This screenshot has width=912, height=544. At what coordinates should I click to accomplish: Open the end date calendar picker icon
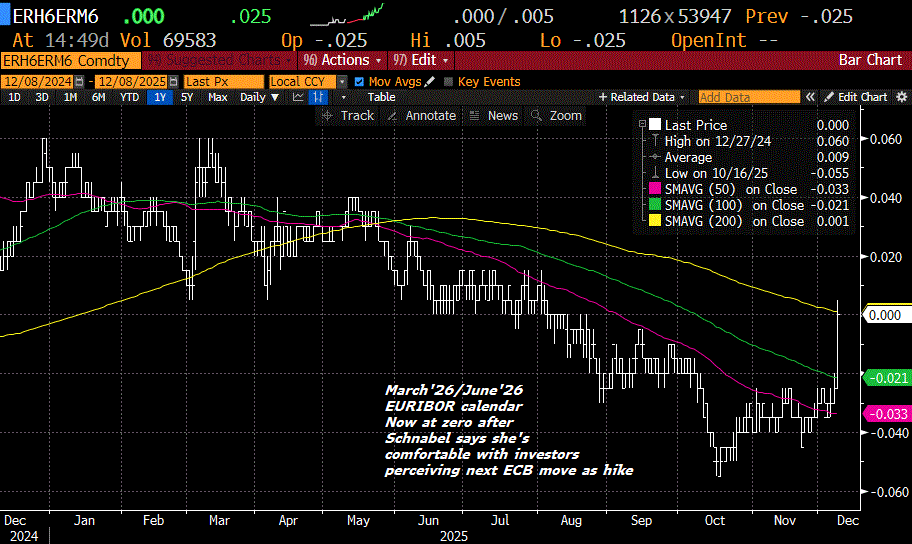173,82
